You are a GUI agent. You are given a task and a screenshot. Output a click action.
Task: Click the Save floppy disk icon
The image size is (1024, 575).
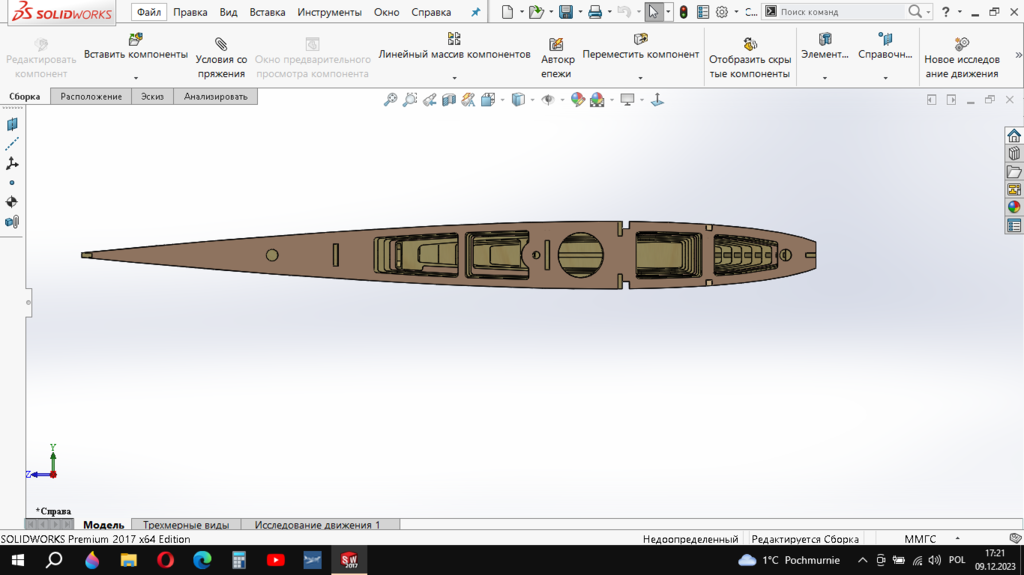pos(566,12)
